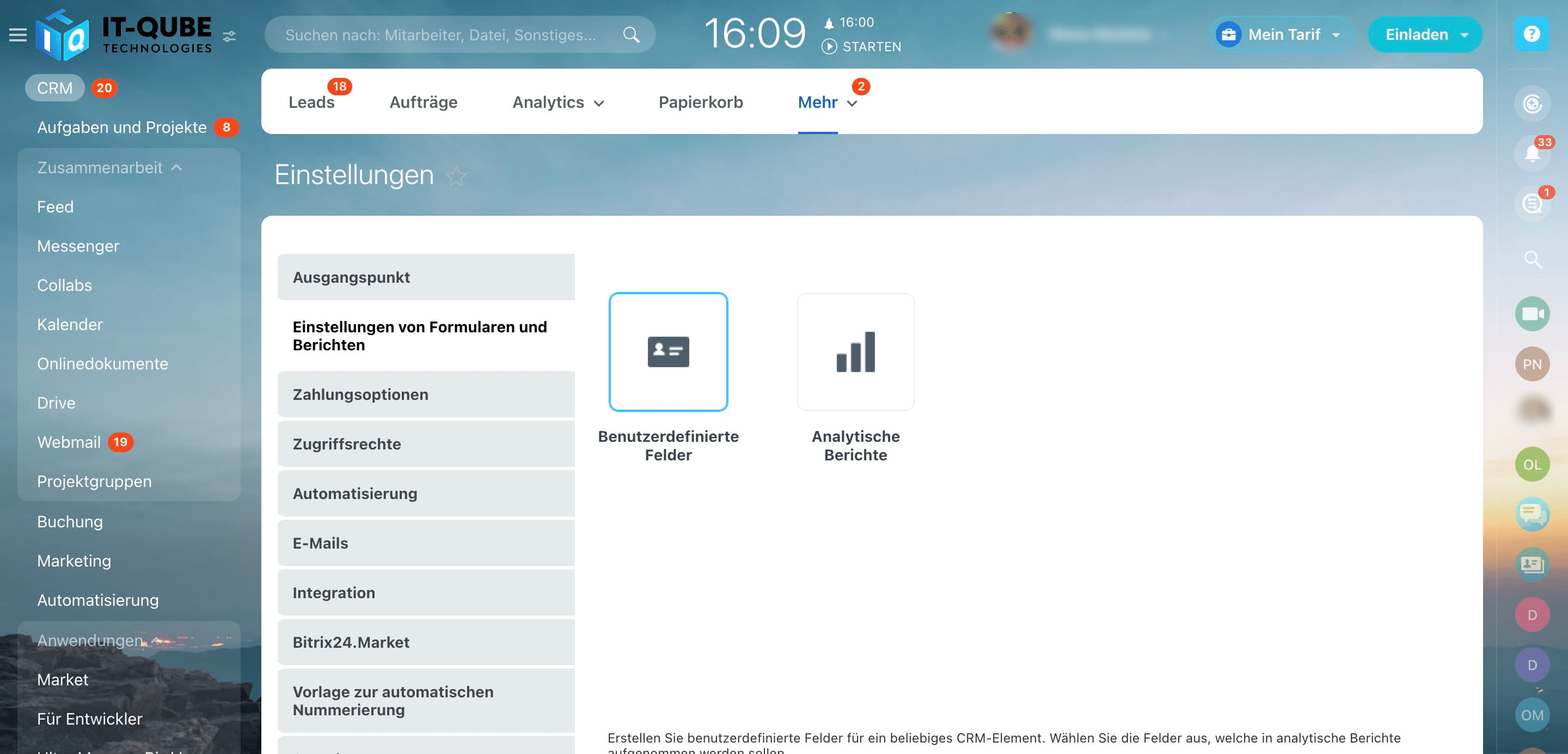Click the search magnifier in right sidebar
1568x754 pixels.
1532,260
